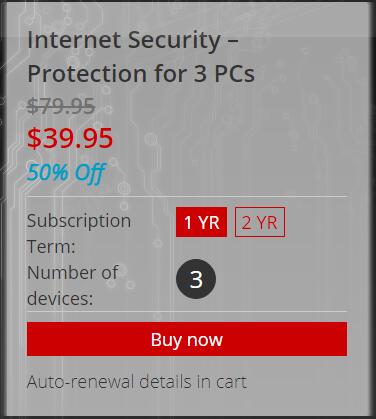Click the word "Auto-renewal" below Buy now
Viewport: 376px width, 419px height.
[x=80, y=382]
